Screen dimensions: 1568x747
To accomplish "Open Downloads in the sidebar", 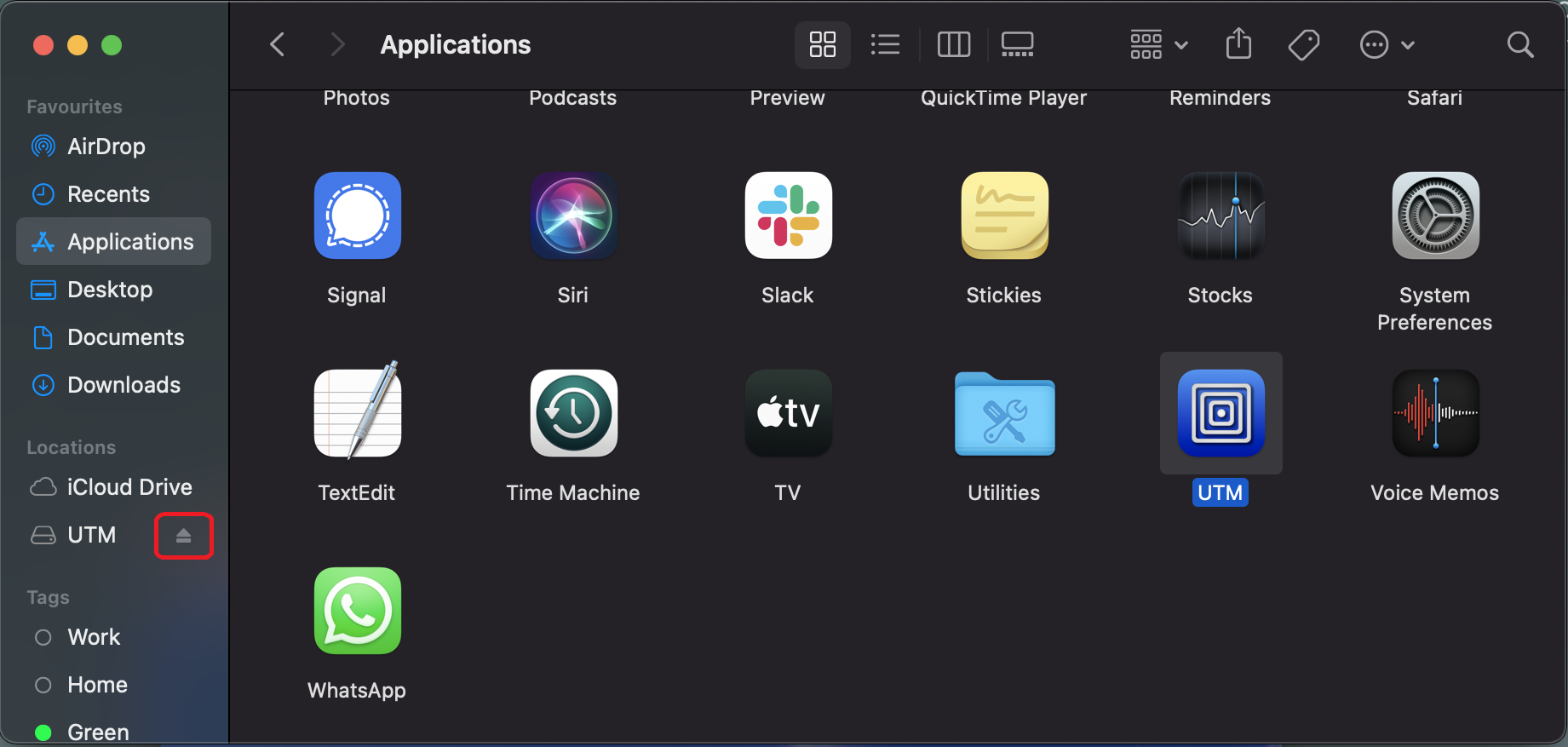I will point(113,385).
